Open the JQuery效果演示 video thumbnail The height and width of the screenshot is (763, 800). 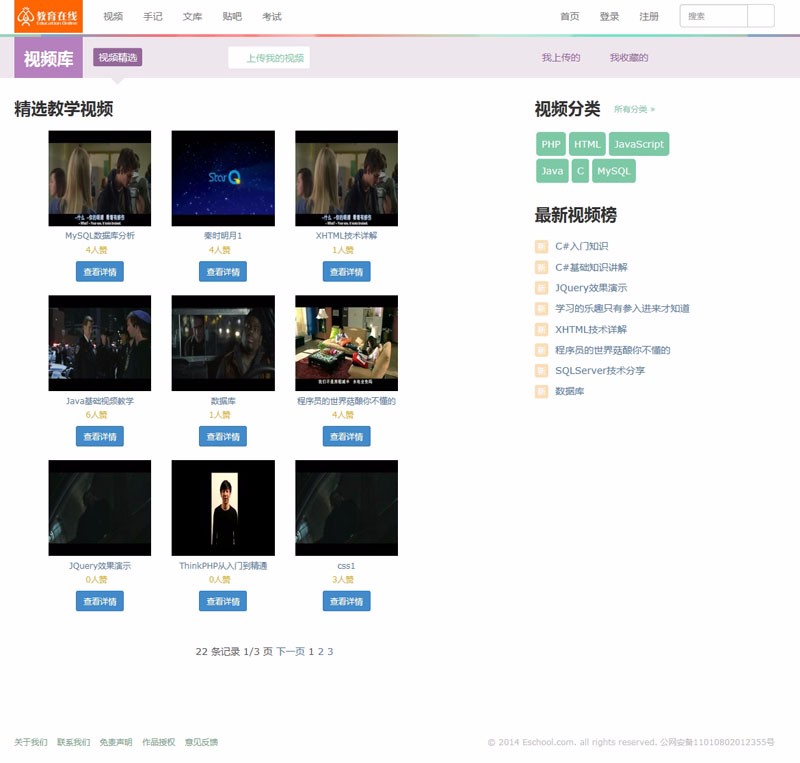99,508
